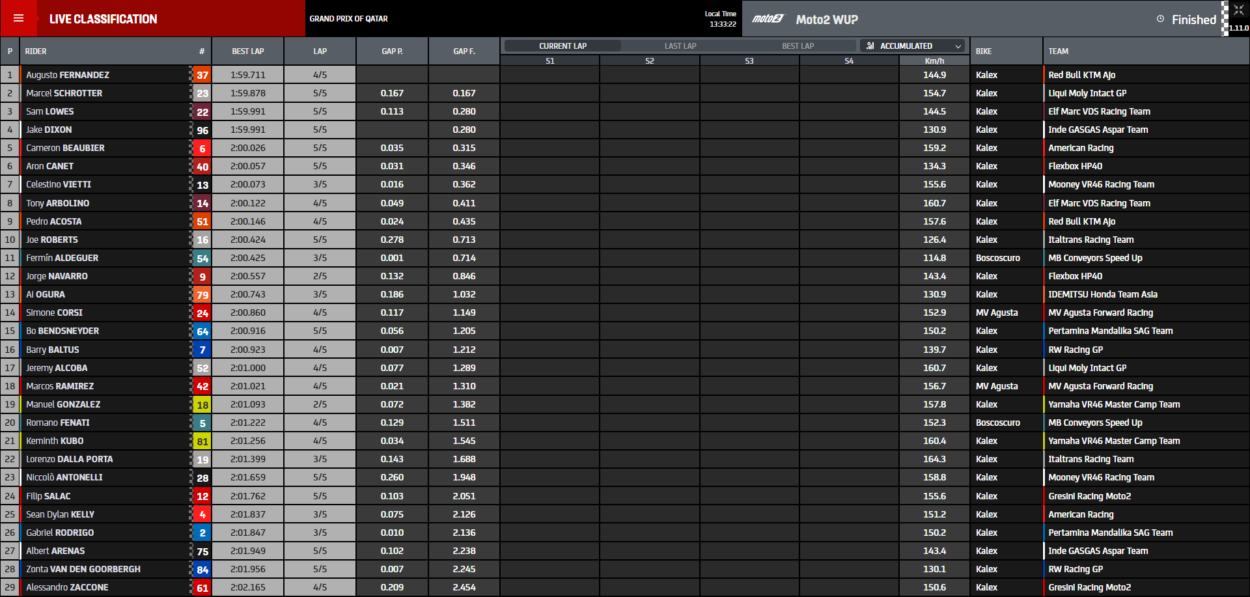The width and height of the screenshot is (1250, 597).
Task: Select rider Jake DIXON
Action: 49,130
